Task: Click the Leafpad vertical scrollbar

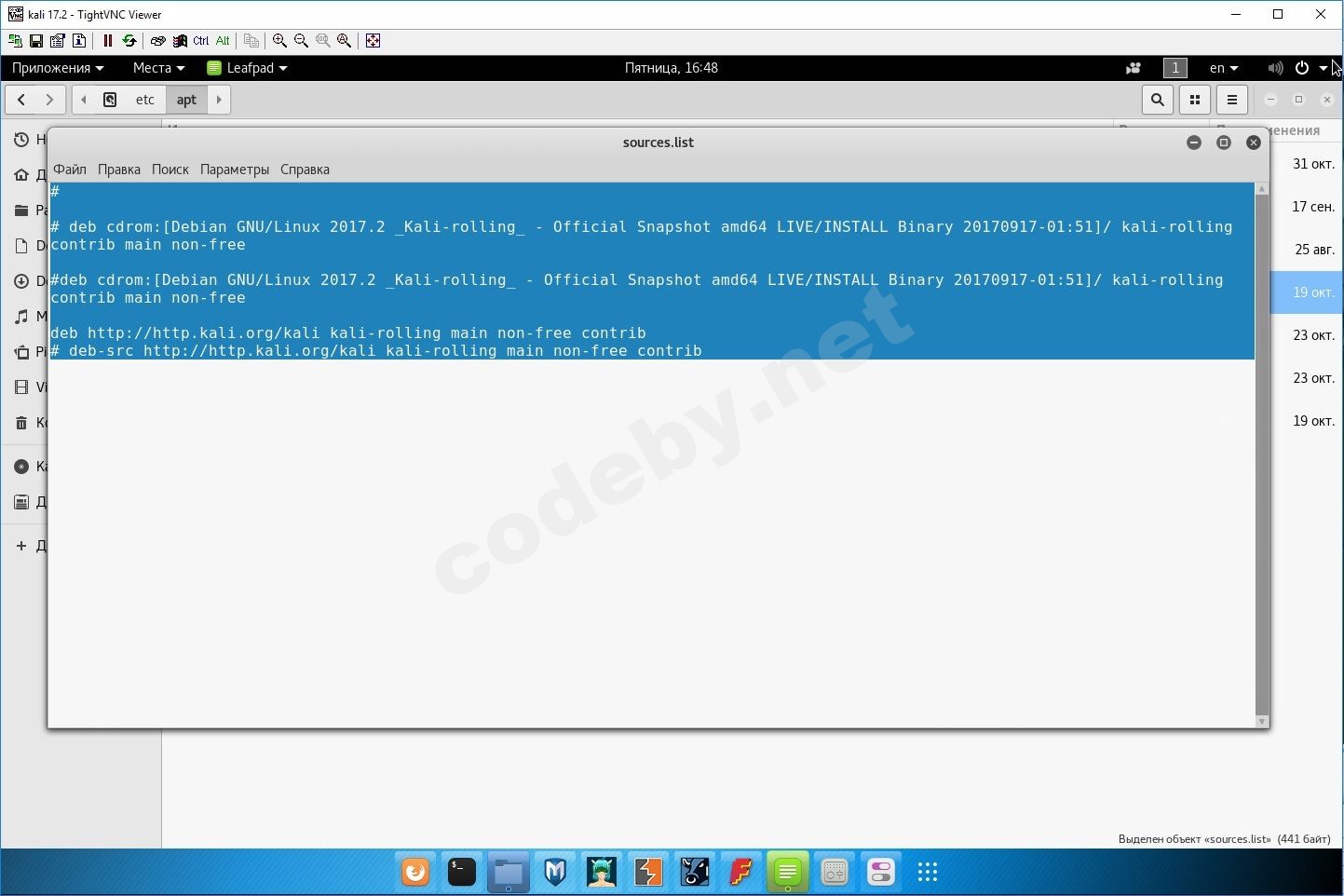Action: [1262, 455]
